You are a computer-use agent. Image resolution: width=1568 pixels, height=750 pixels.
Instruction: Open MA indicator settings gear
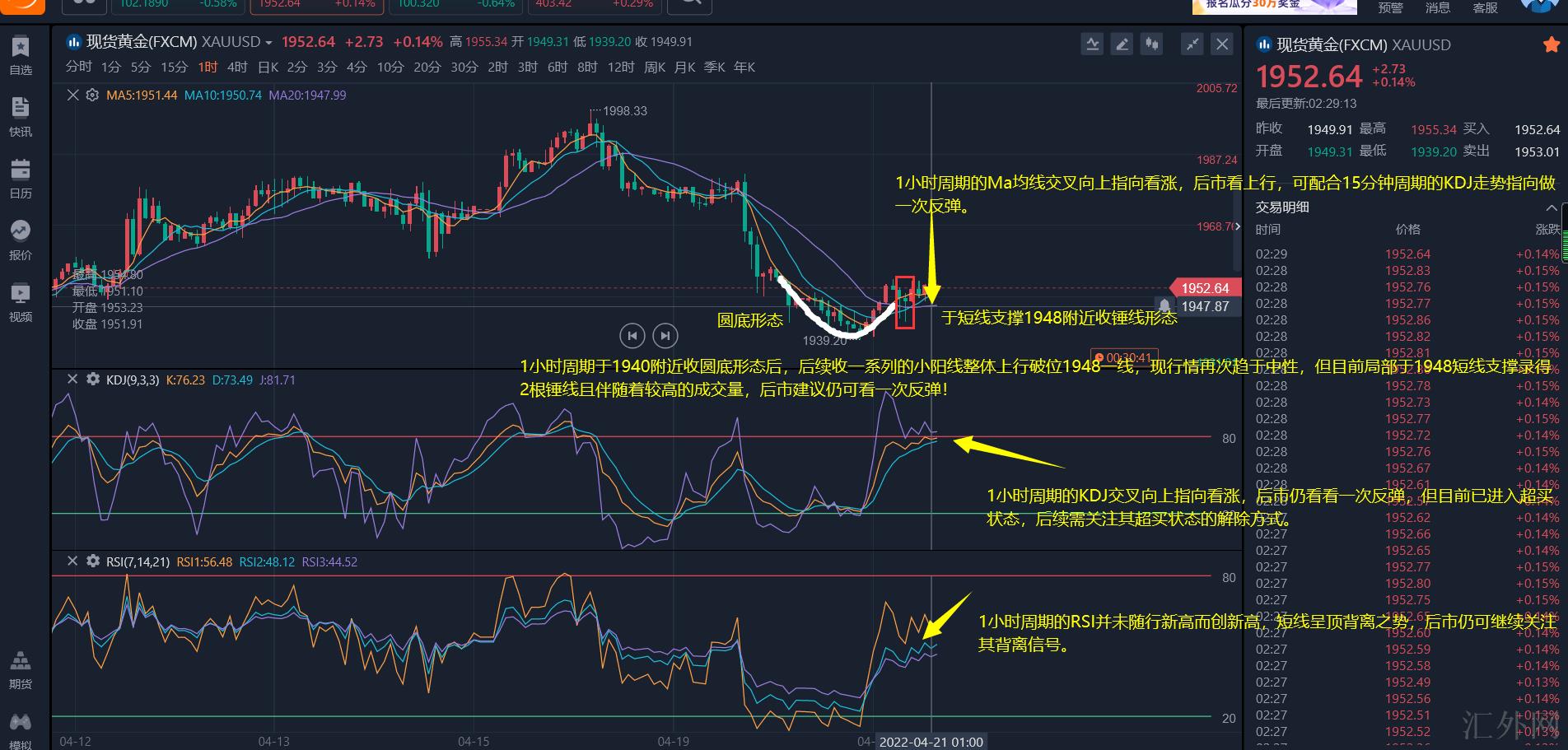pos(92,95)
